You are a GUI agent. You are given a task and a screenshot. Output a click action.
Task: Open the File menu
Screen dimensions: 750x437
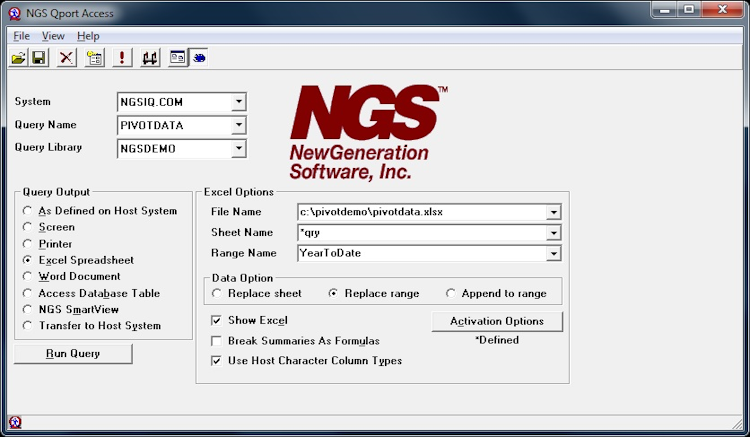(22, 36)
